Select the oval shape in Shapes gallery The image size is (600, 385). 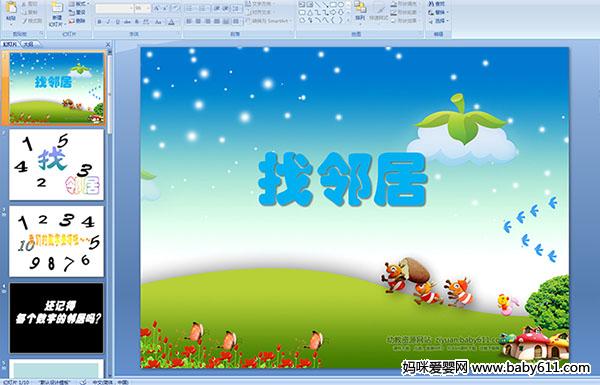341,4
